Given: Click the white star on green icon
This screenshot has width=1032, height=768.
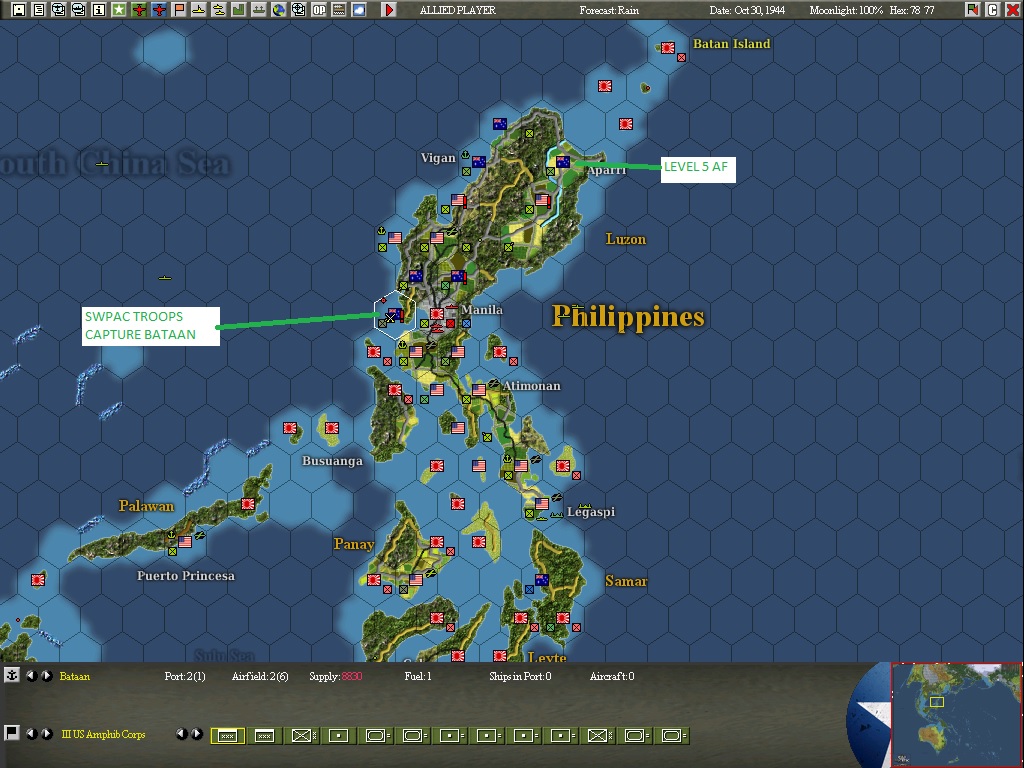Looking at the screenshot, I should [x=118, y=10].
